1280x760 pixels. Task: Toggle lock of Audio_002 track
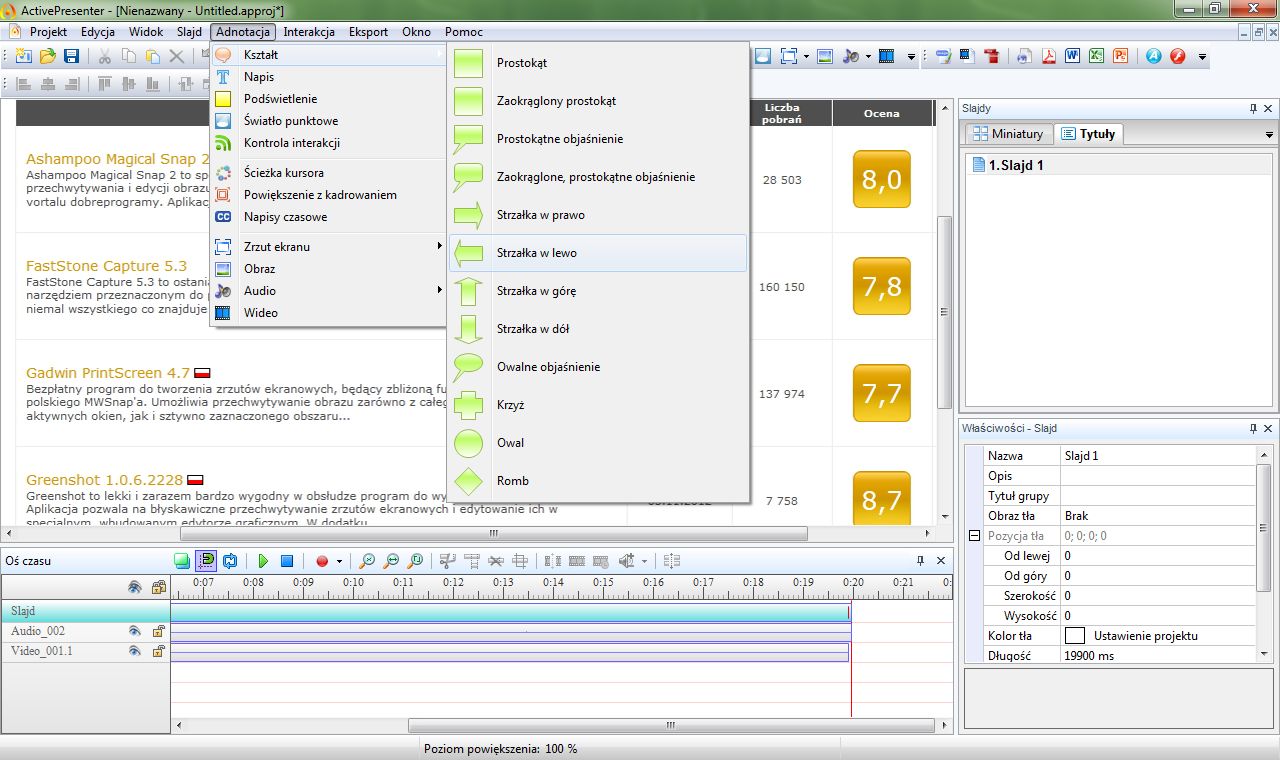[x=158, y=631]
